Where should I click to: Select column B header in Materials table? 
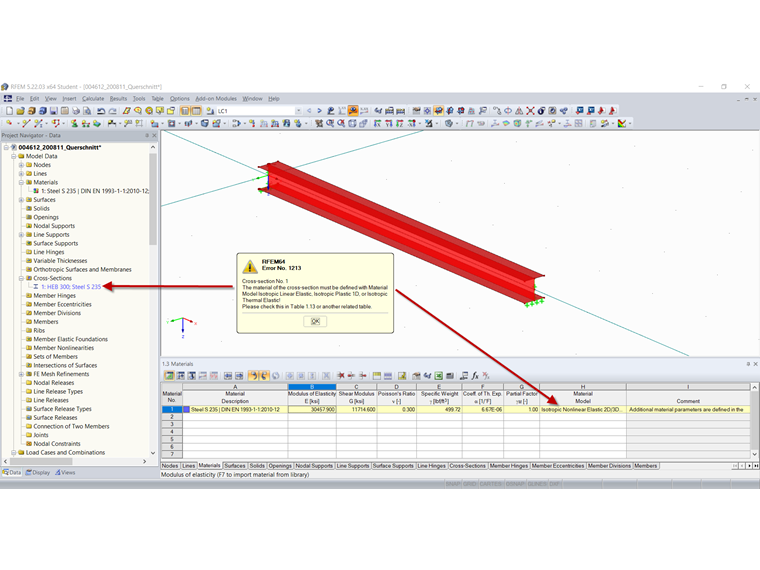click(312, 387)
